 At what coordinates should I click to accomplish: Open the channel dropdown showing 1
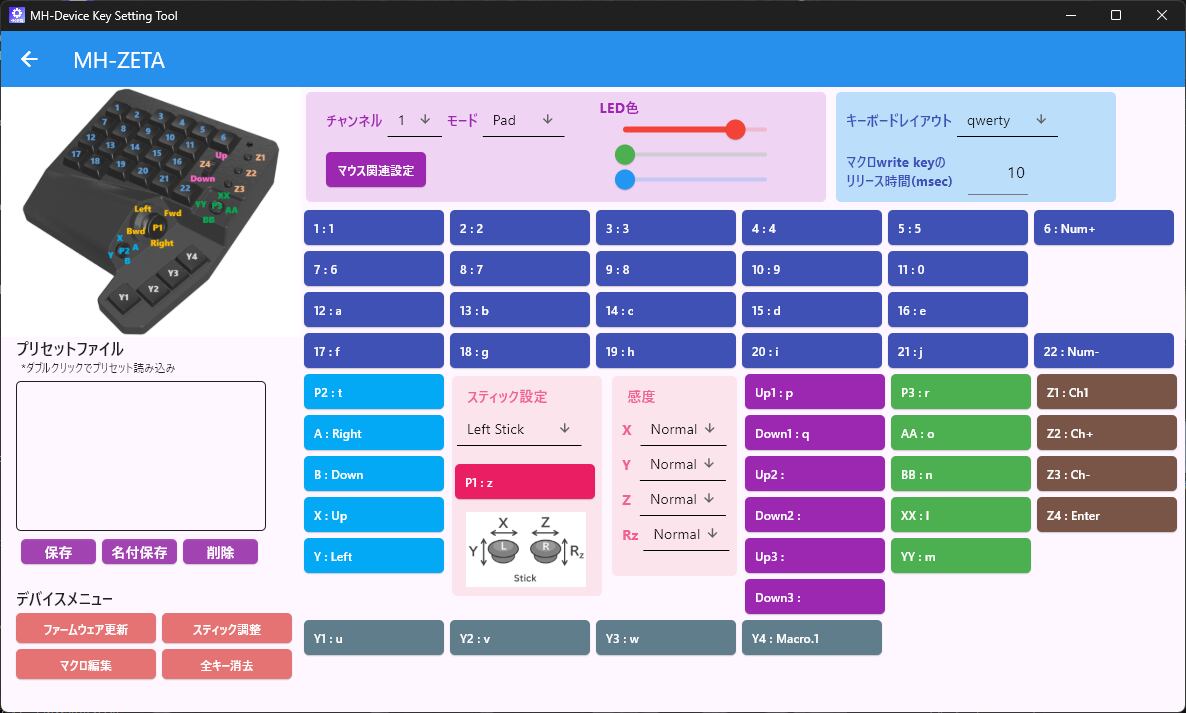pyautogui.click(x=414, y=120)
